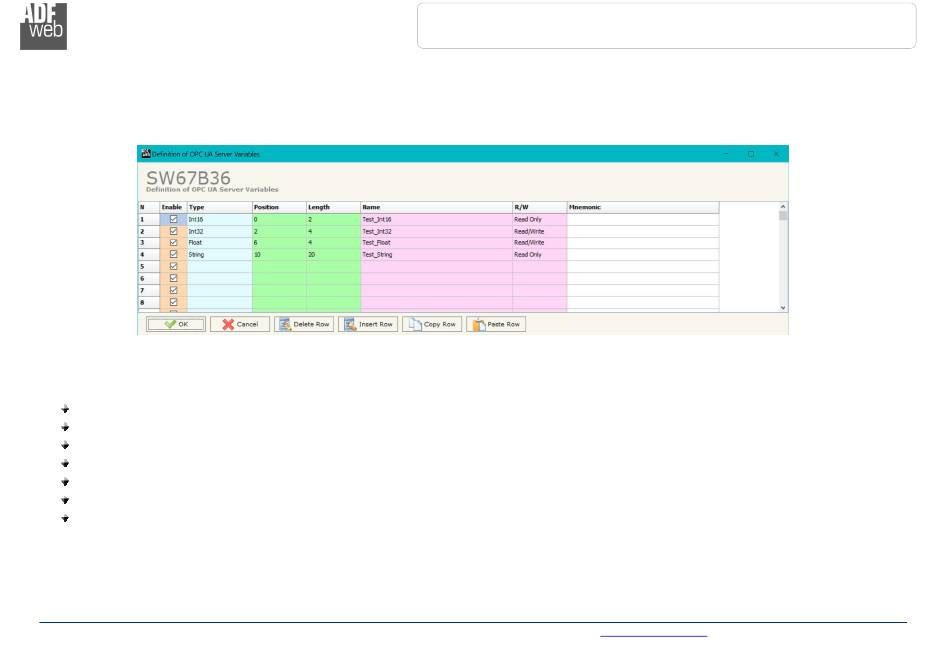Click the OK button with green checkmark
Viewport: 950px width, 654px height.
pos(175,324)
